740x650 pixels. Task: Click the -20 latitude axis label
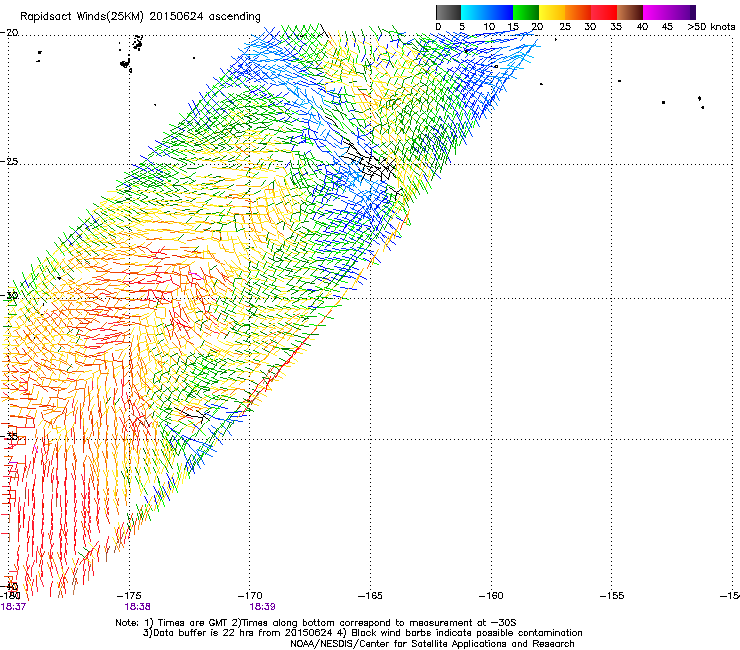click(x=9, y=33)
